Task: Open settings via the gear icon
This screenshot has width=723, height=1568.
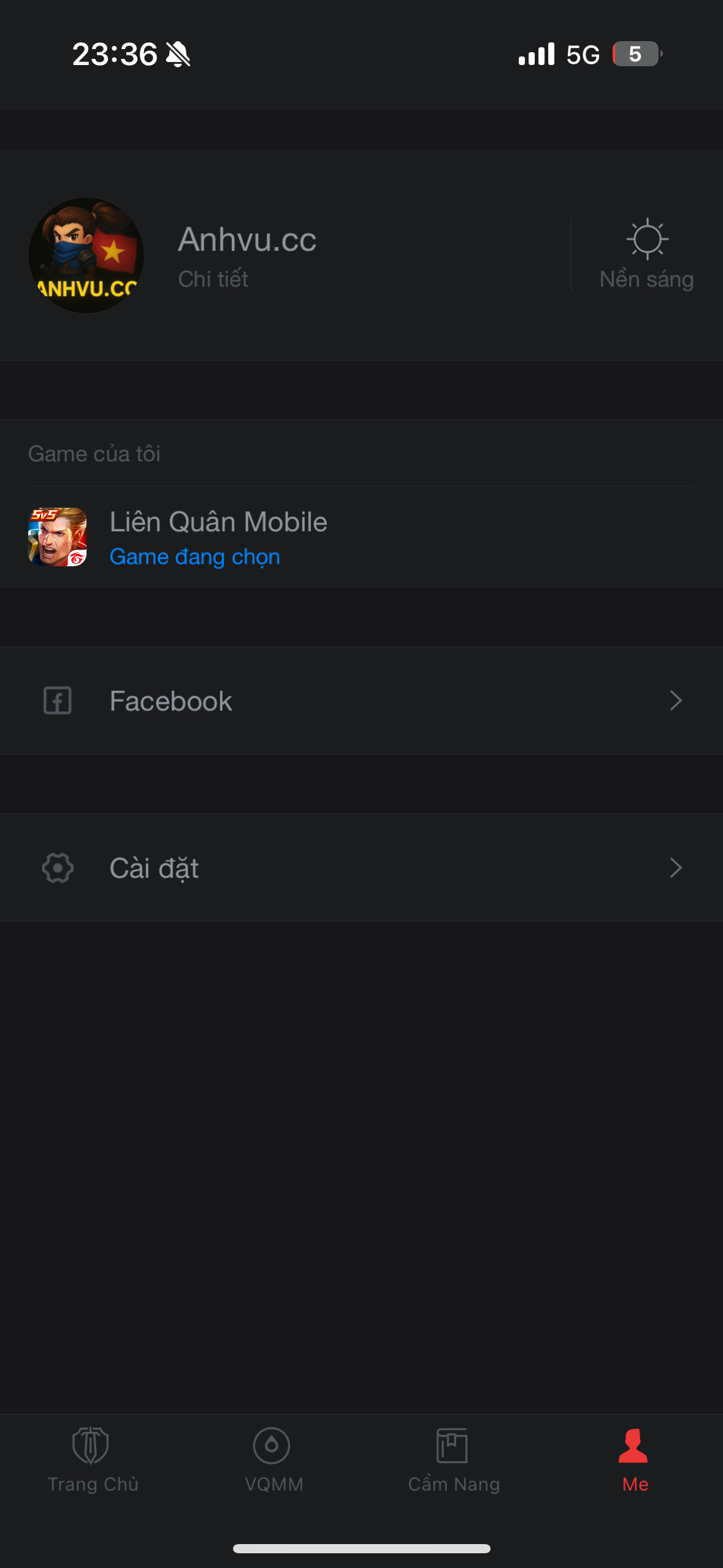Action: tap(57, 867)
